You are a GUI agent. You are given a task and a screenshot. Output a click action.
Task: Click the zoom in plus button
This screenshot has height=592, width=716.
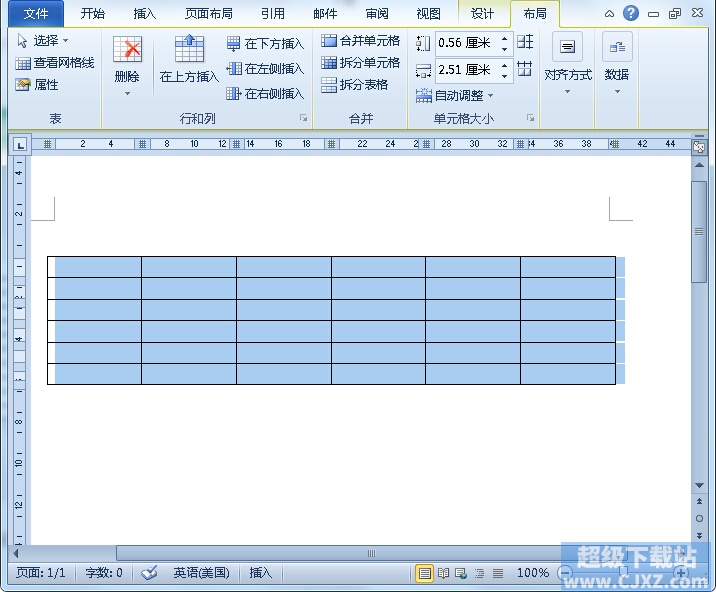coord(681,572)
